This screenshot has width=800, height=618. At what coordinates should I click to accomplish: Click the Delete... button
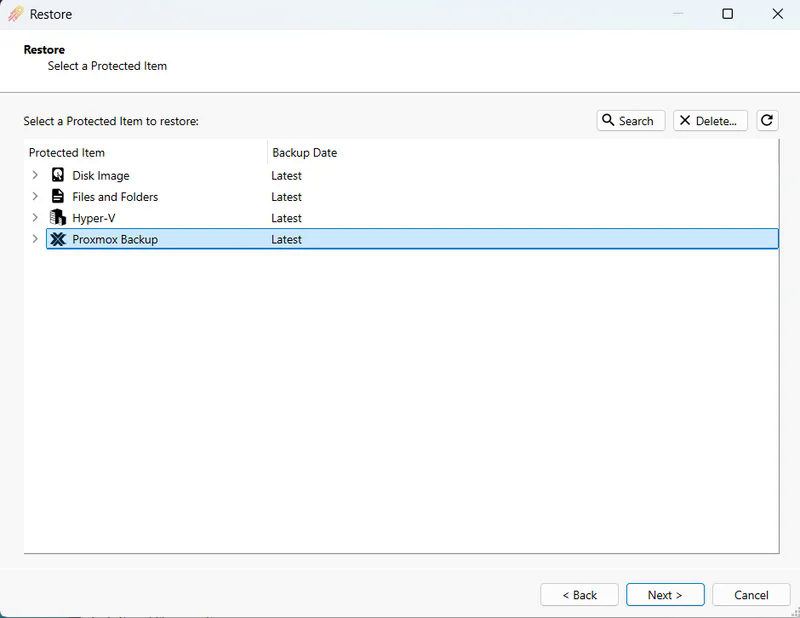pyautogui.click(x=710, y=120)
